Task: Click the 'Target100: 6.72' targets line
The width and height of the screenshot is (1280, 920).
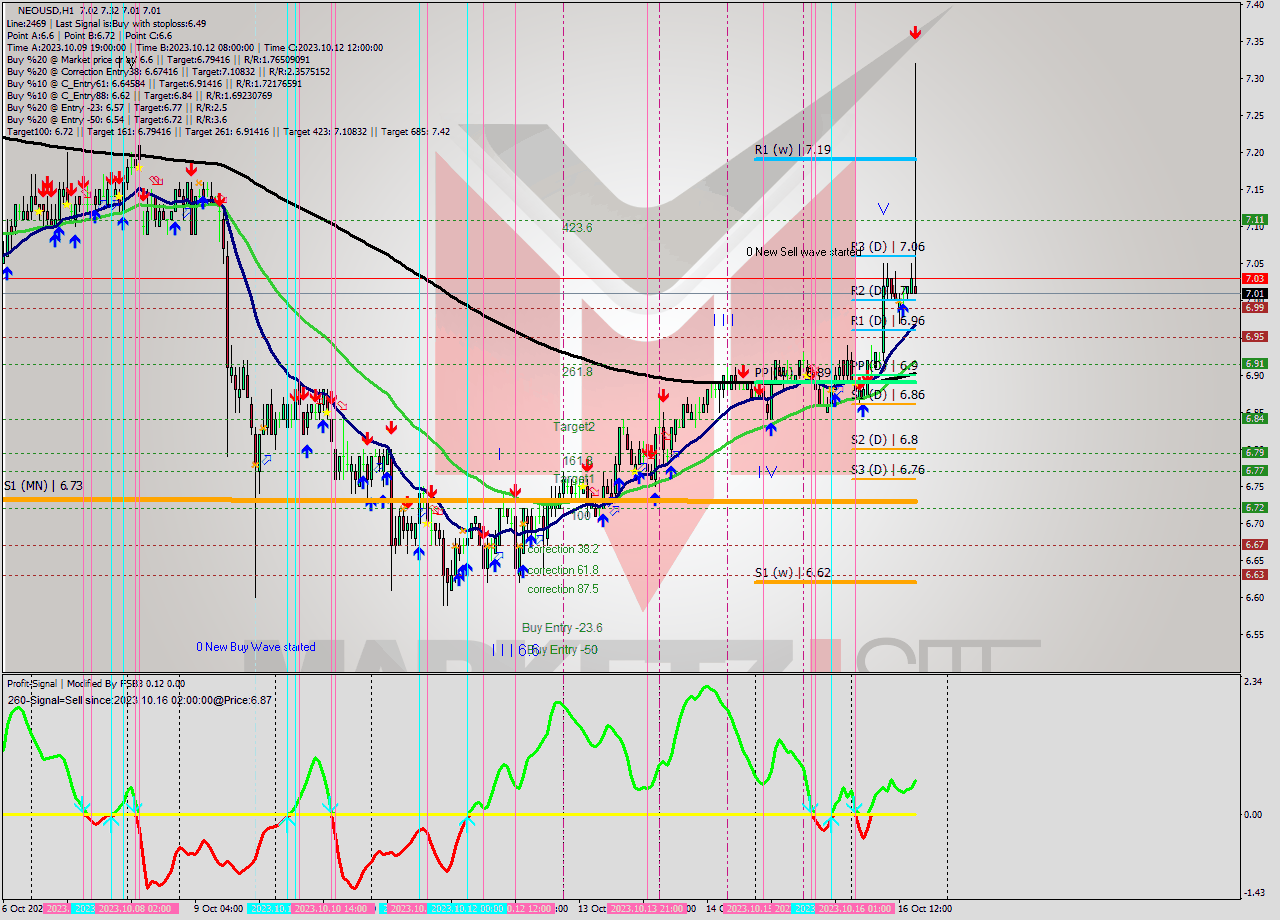Action: (228, 131)
